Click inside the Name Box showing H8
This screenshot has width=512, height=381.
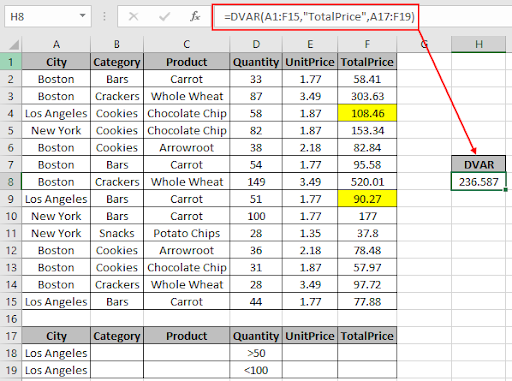tap(42, 16)
